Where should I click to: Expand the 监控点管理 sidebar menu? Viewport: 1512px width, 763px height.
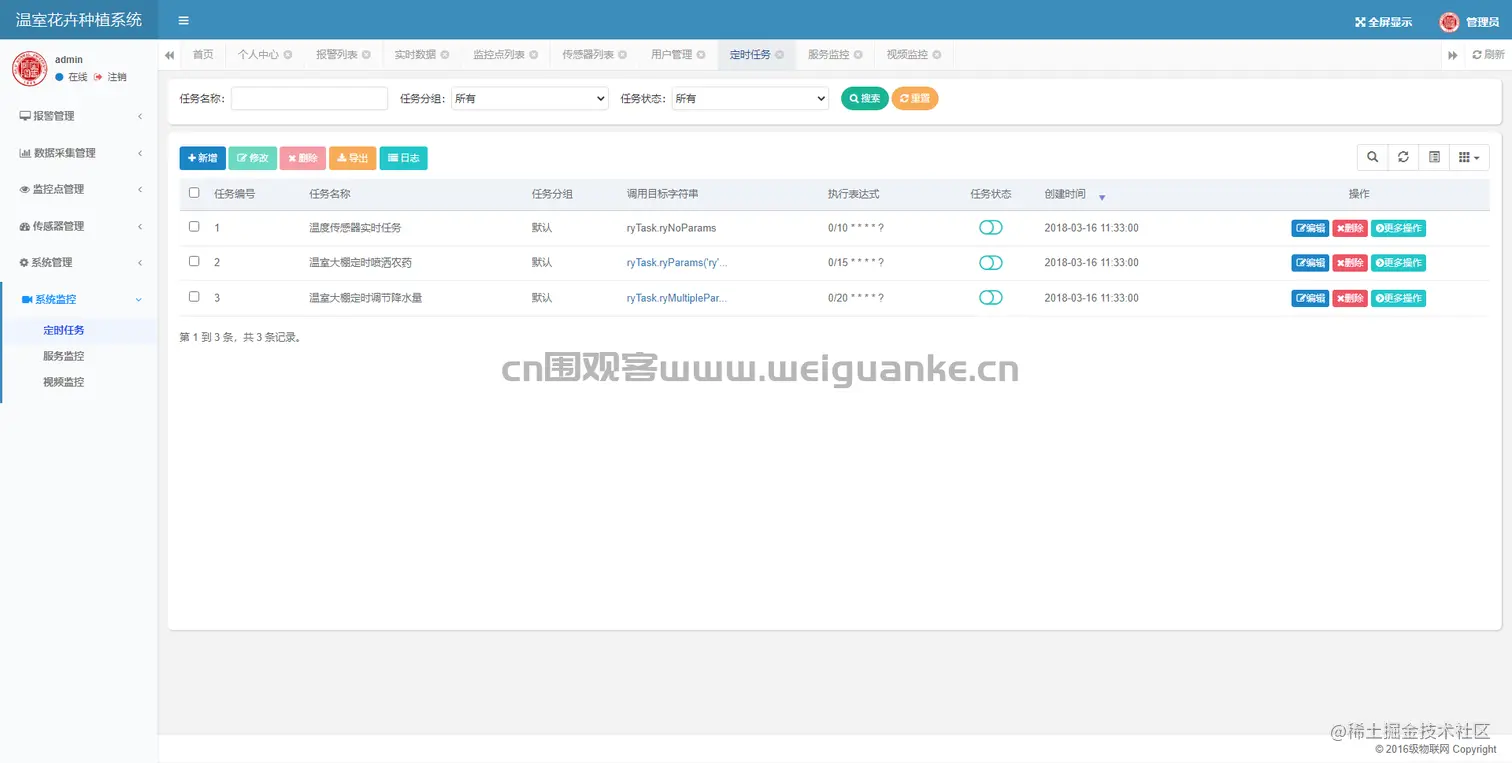[79, 189]
